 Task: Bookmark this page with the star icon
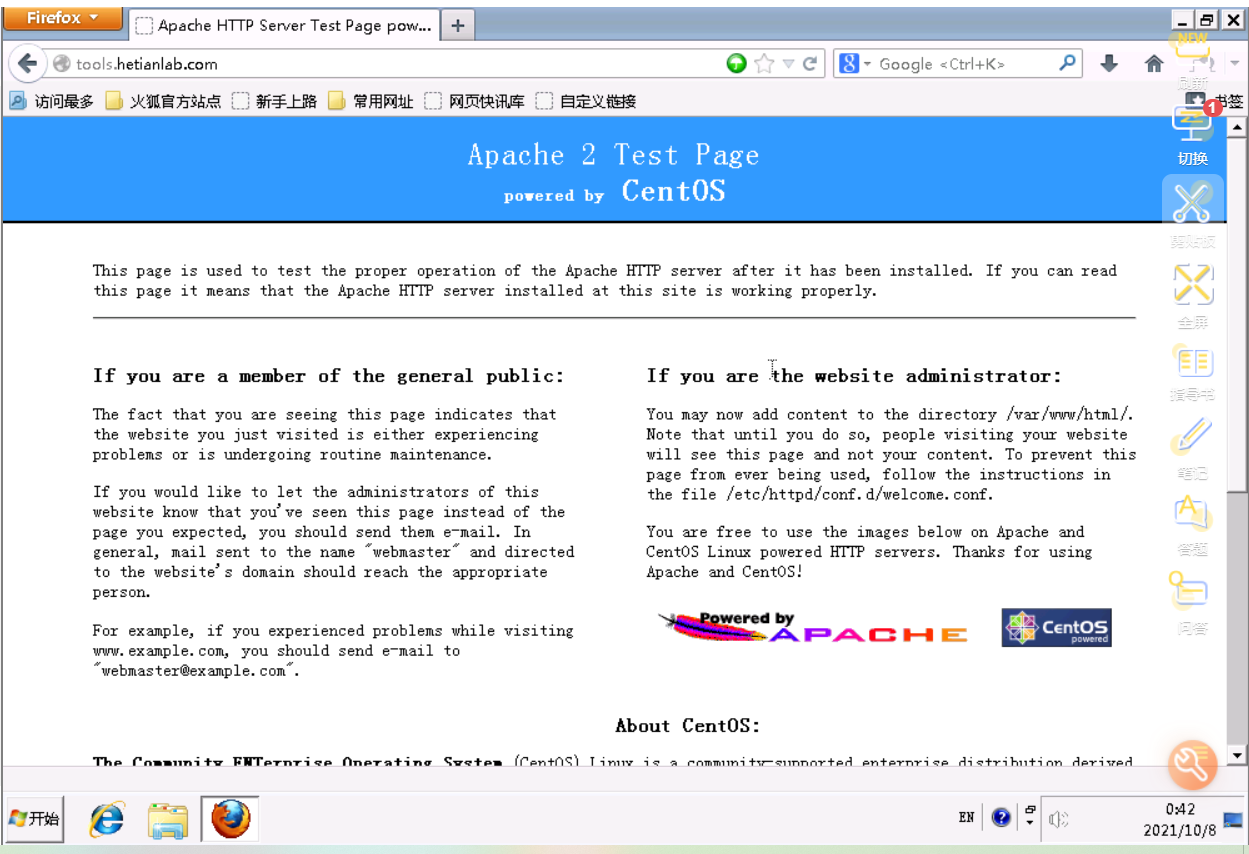[x=764, y=64]
